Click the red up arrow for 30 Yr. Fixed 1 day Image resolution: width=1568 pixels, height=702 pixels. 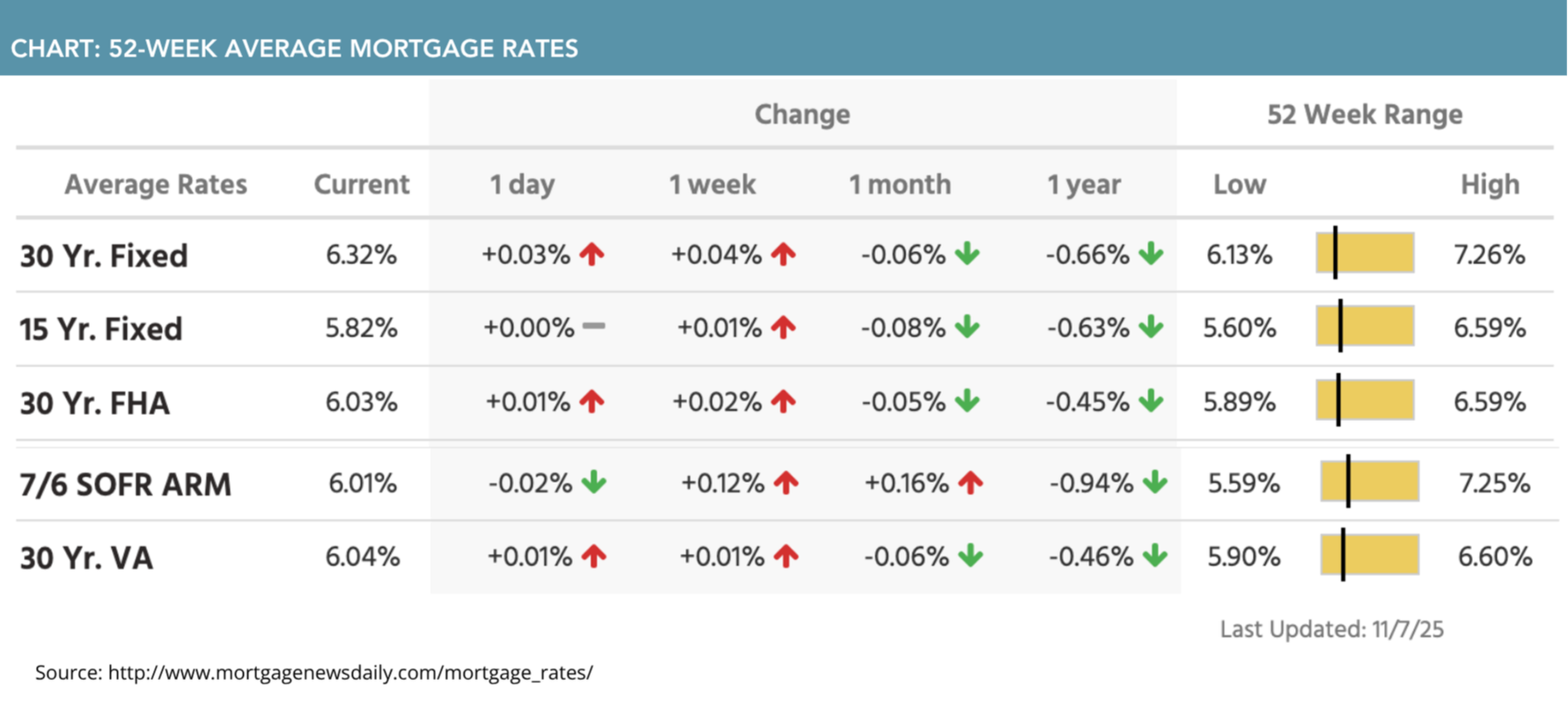click(592, 255)
